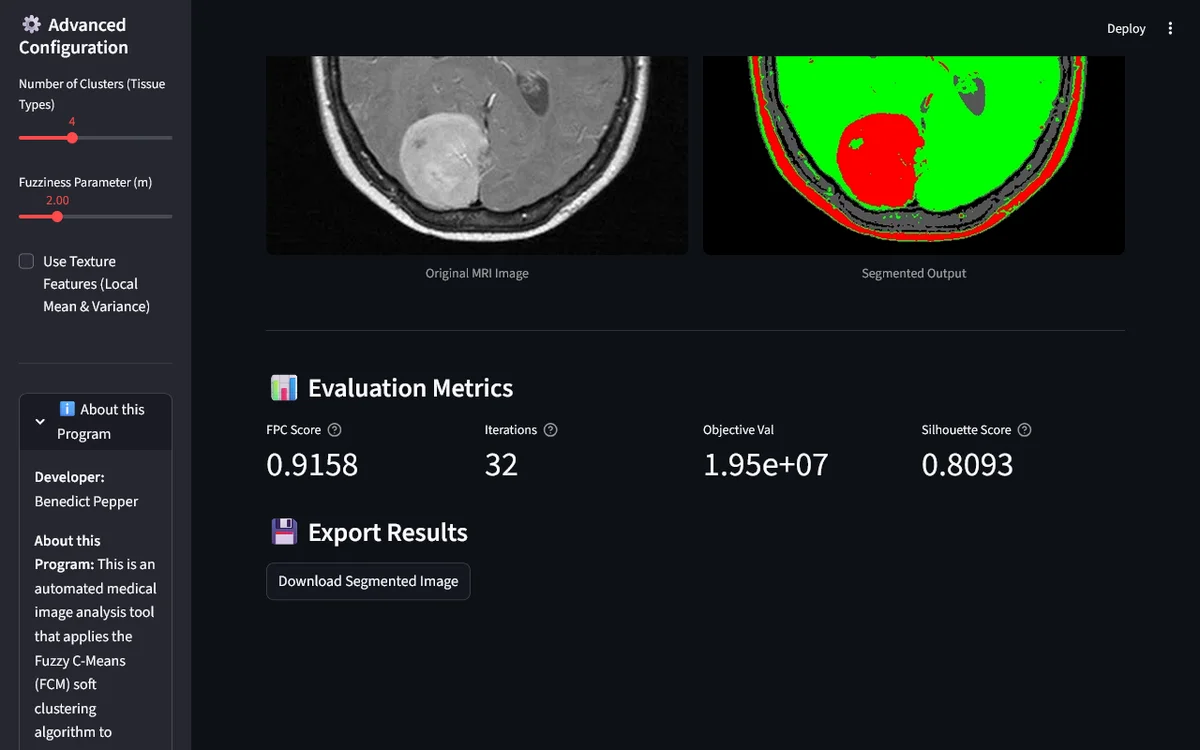Click the Silhouette Score help icon
Image resolution: width=1200 pixels, height=750 pixels.
(x=1024, y=430)
